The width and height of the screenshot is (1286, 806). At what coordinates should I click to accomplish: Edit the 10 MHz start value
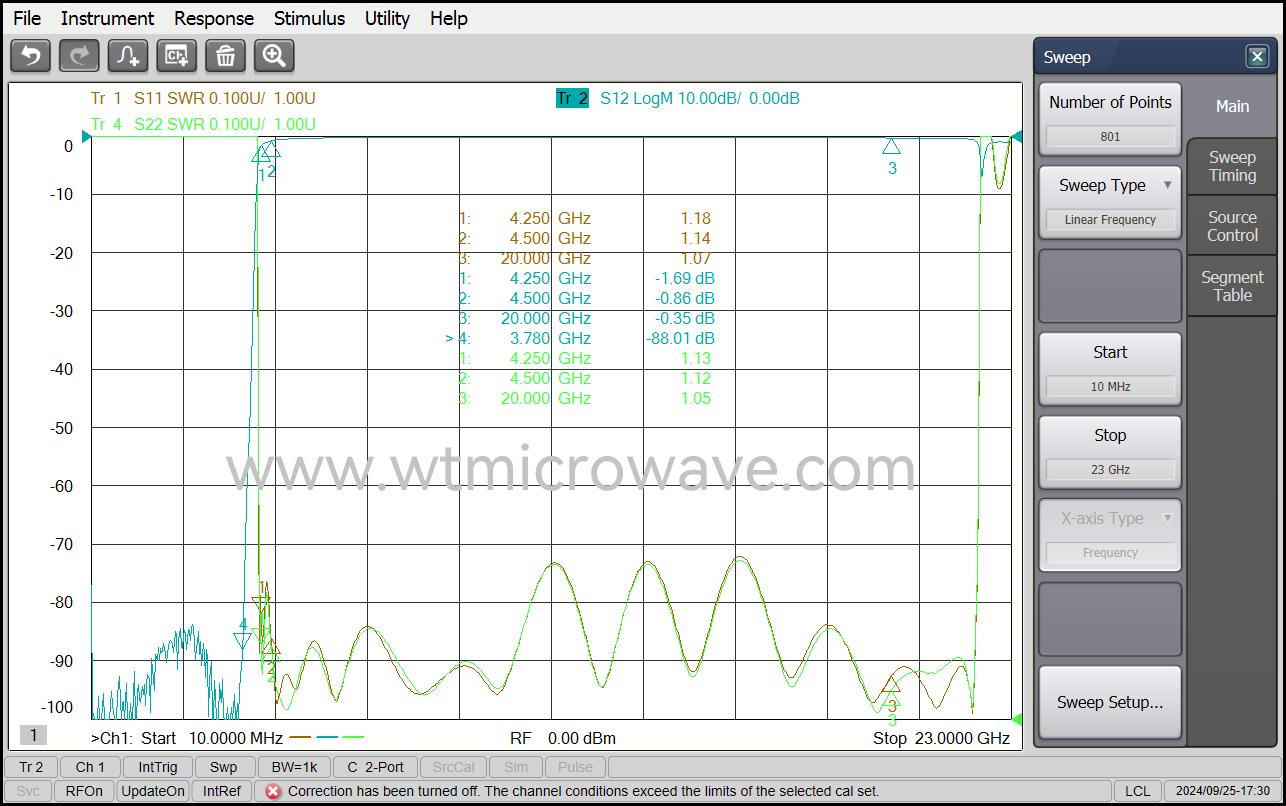pyautogui.click(x=1110, y=387)
